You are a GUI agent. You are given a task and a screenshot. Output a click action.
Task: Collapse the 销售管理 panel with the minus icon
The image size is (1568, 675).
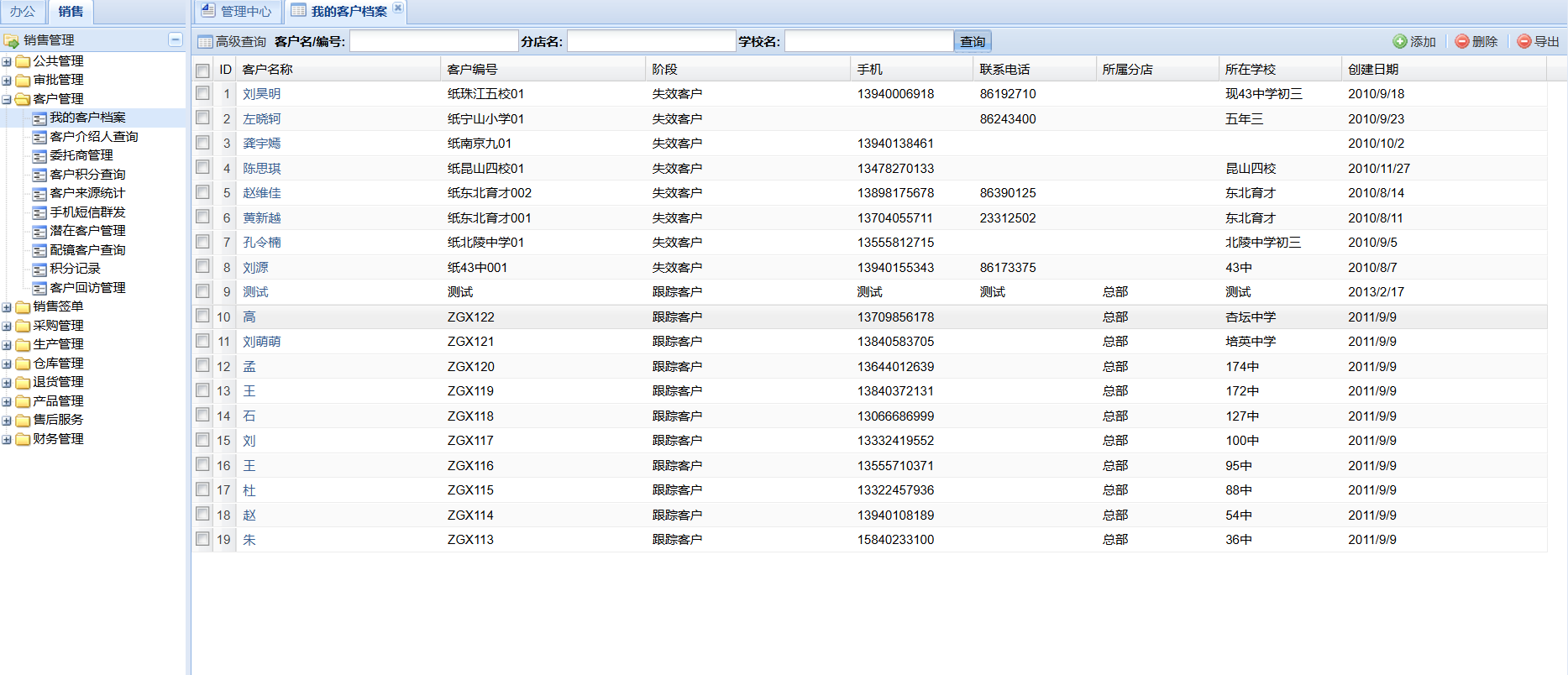175,39
